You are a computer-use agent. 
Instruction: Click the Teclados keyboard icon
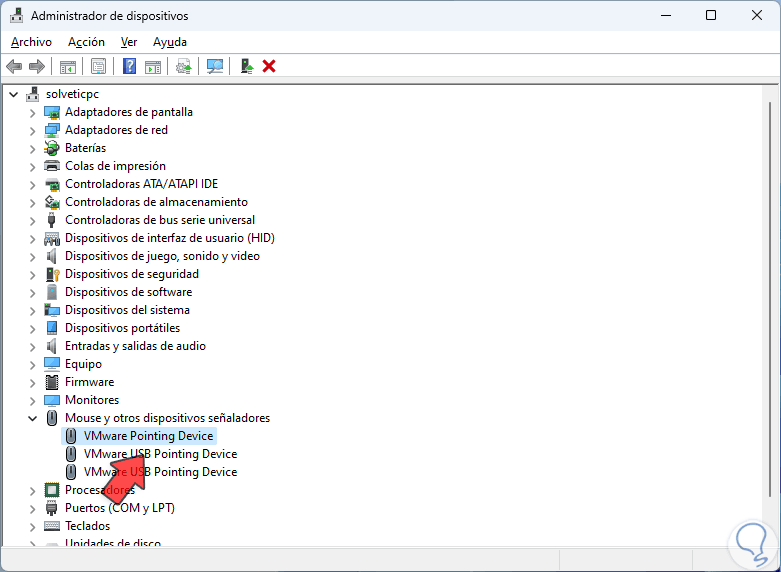pos(52,526)
